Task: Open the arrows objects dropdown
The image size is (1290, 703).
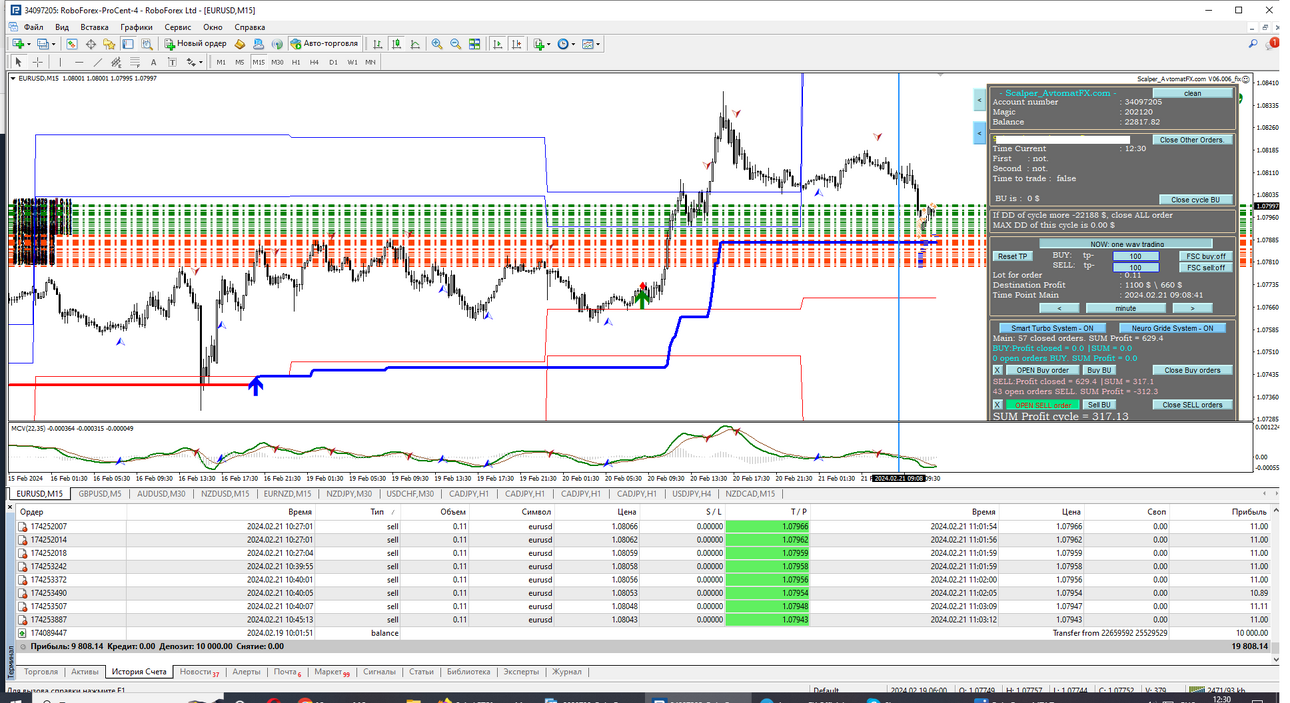Action: [x=201, y=62]
